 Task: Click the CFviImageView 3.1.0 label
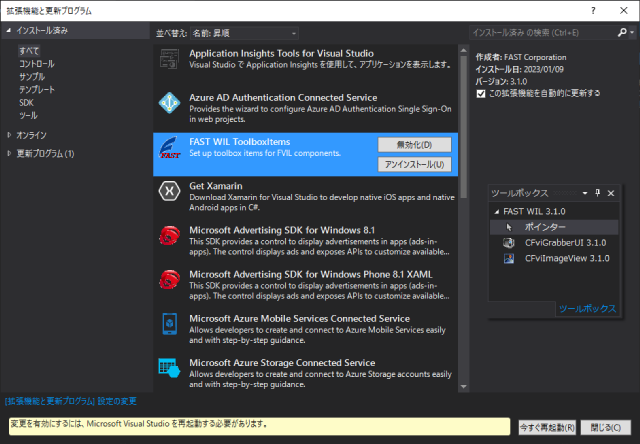(567, 258)
